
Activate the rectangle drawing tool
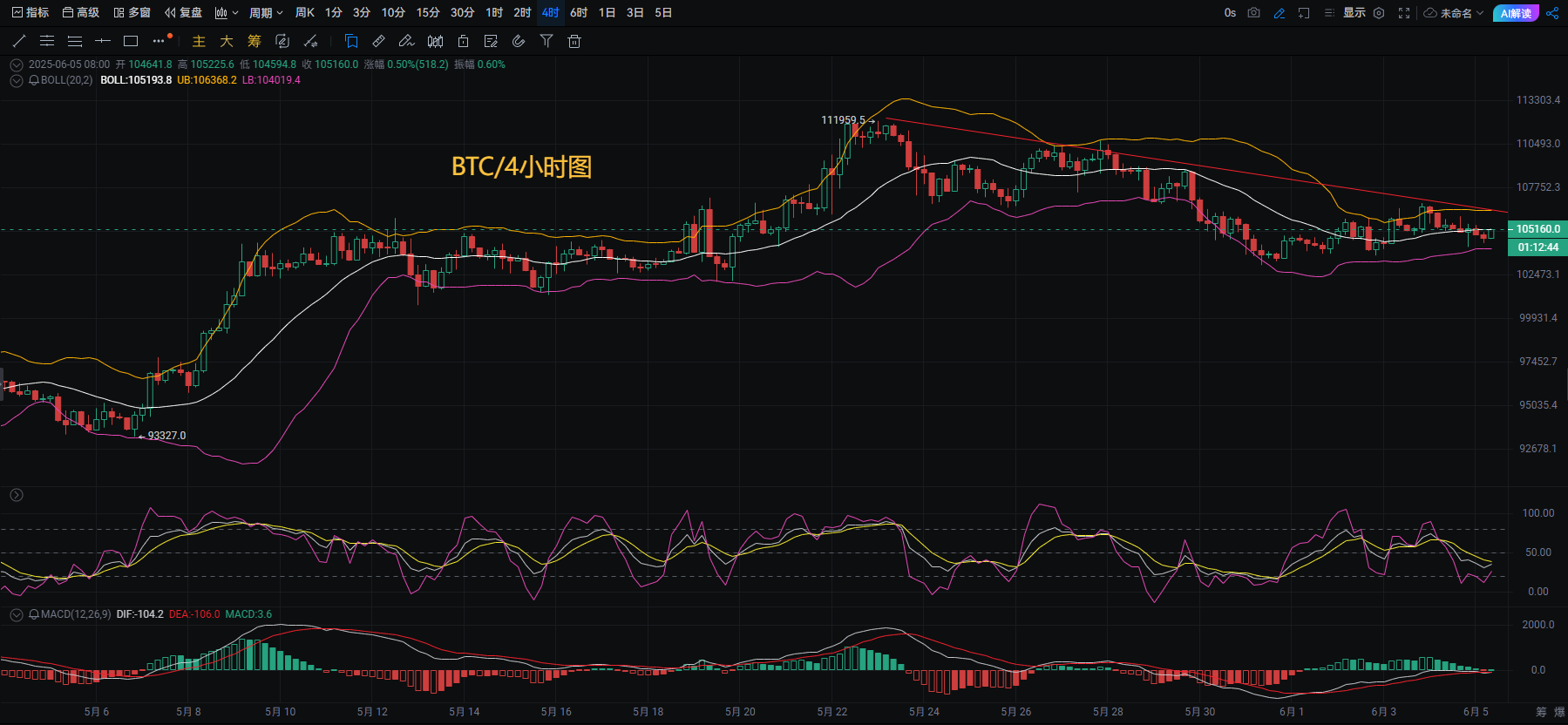pyautogui.click(x=131, y=41)
